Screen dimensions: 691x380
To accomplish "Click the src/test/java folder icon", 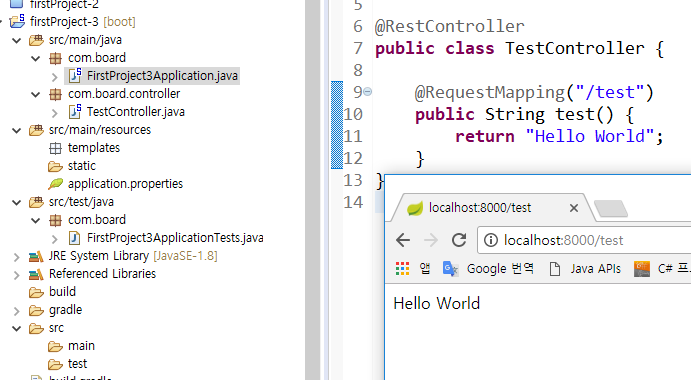I will click(36, 202).
